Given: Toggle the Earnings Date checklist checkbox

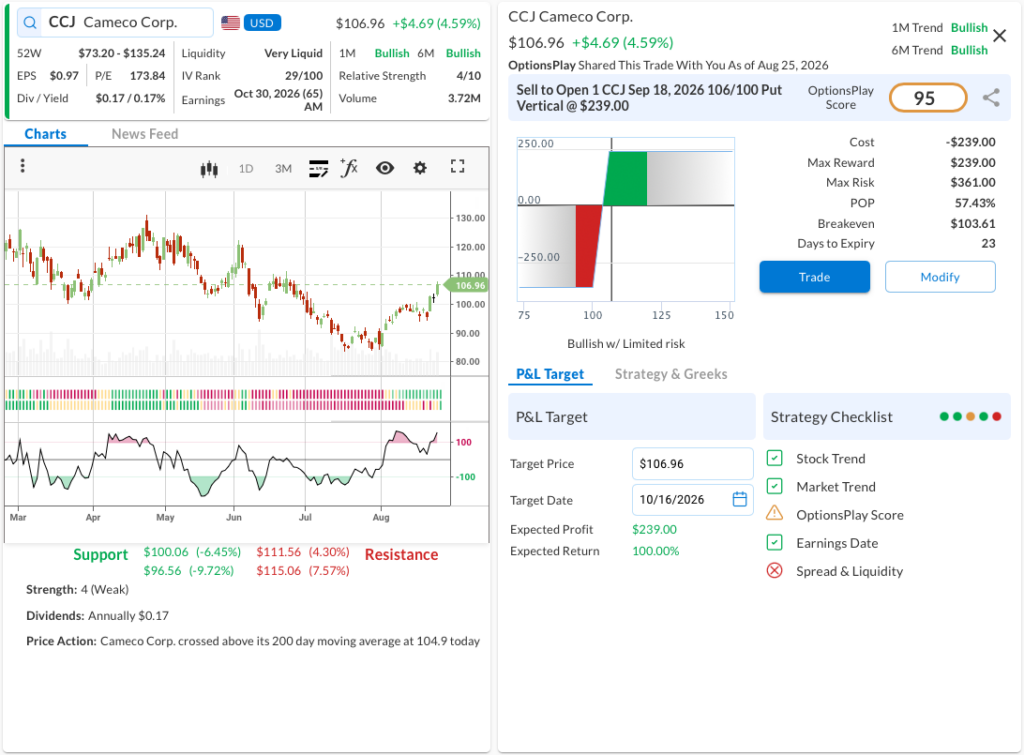Looking at the screenshot, I should coord(775,543).
